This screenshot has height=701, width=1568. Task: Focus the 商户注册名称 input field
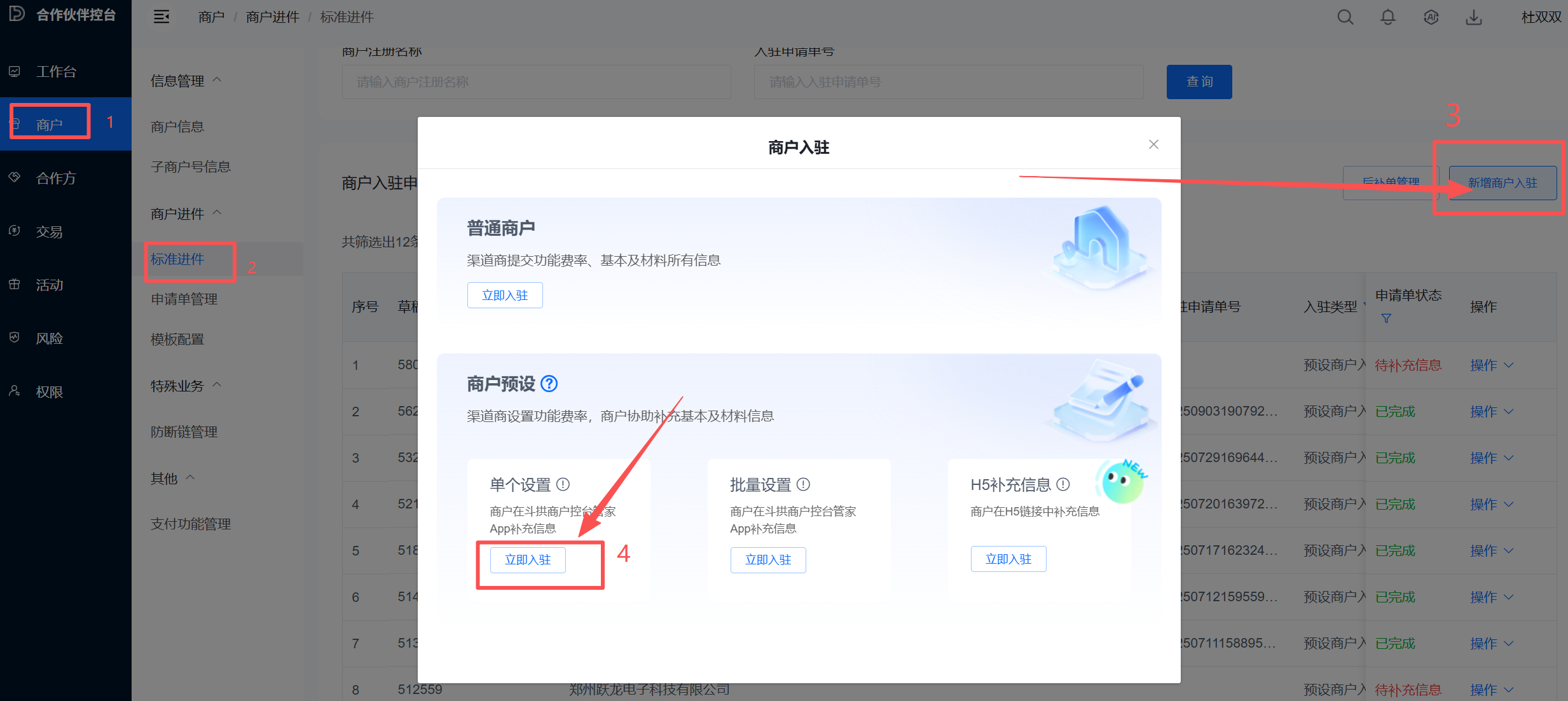tap(536, 82)
